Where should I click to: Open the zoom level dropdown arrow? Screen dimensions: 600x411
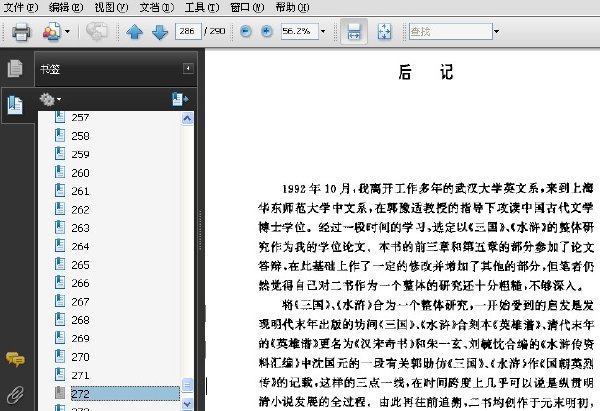(323, 31)
